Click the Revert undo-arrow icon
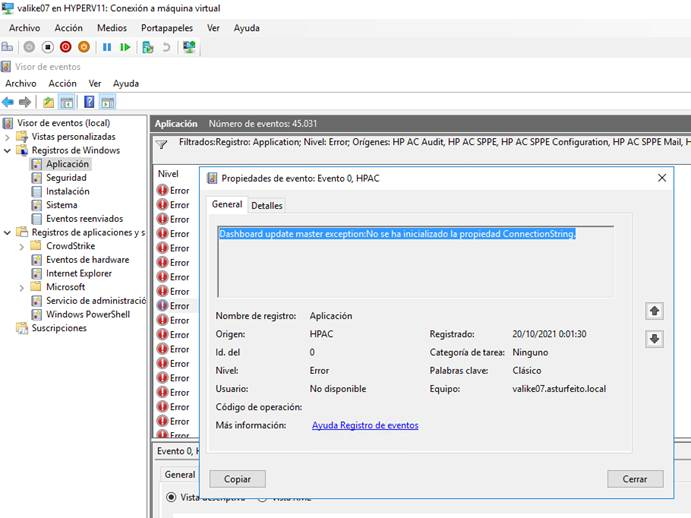Viewport: 691px width, 518px height. 166,47
